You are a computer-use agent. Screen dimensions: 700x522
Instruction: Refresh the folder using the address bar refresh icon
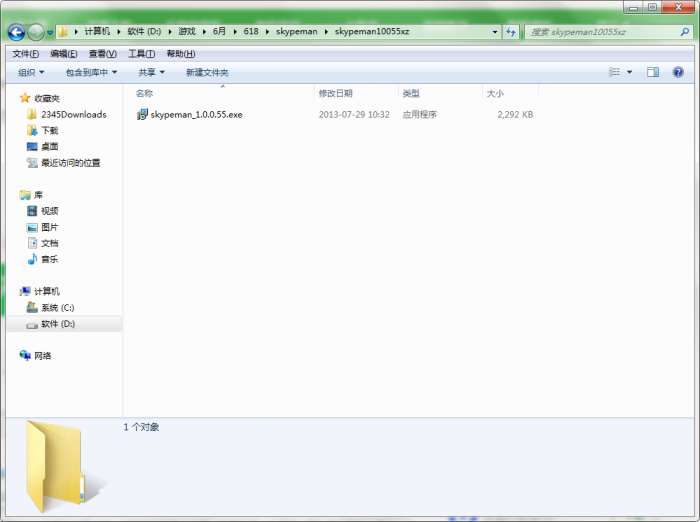(x=511, y=32)
